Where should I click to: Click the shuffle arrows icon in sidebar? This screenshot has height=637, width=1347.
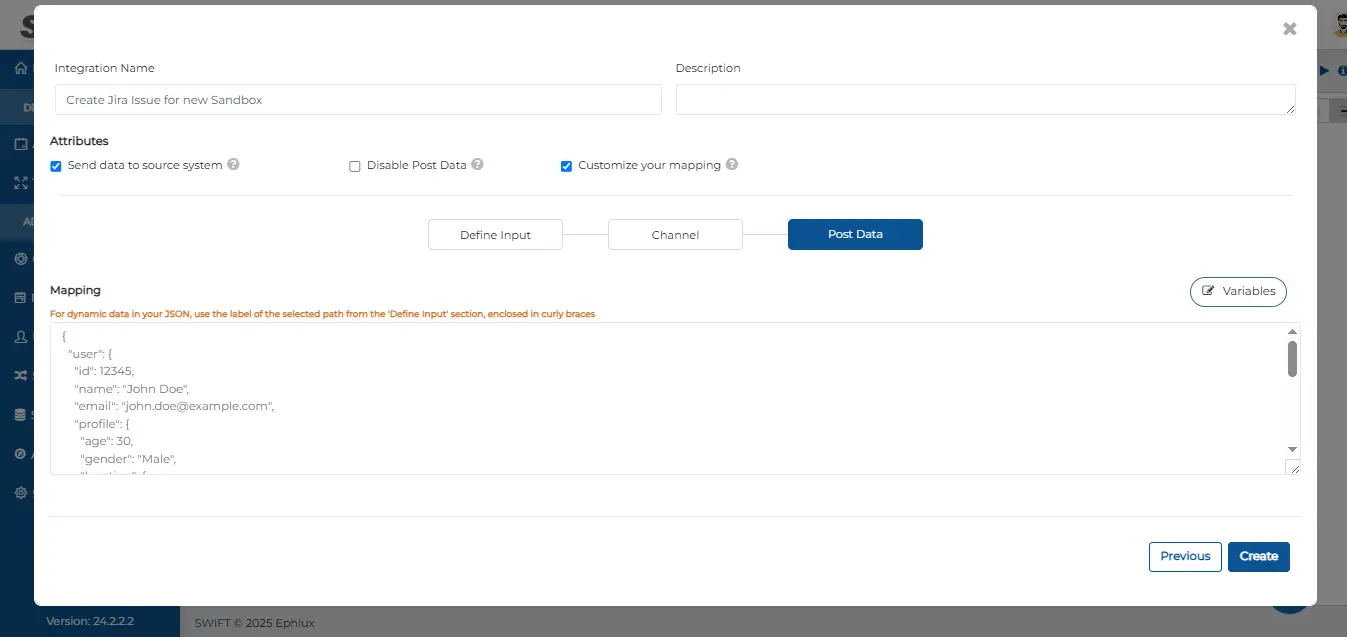tap(20, 376)
